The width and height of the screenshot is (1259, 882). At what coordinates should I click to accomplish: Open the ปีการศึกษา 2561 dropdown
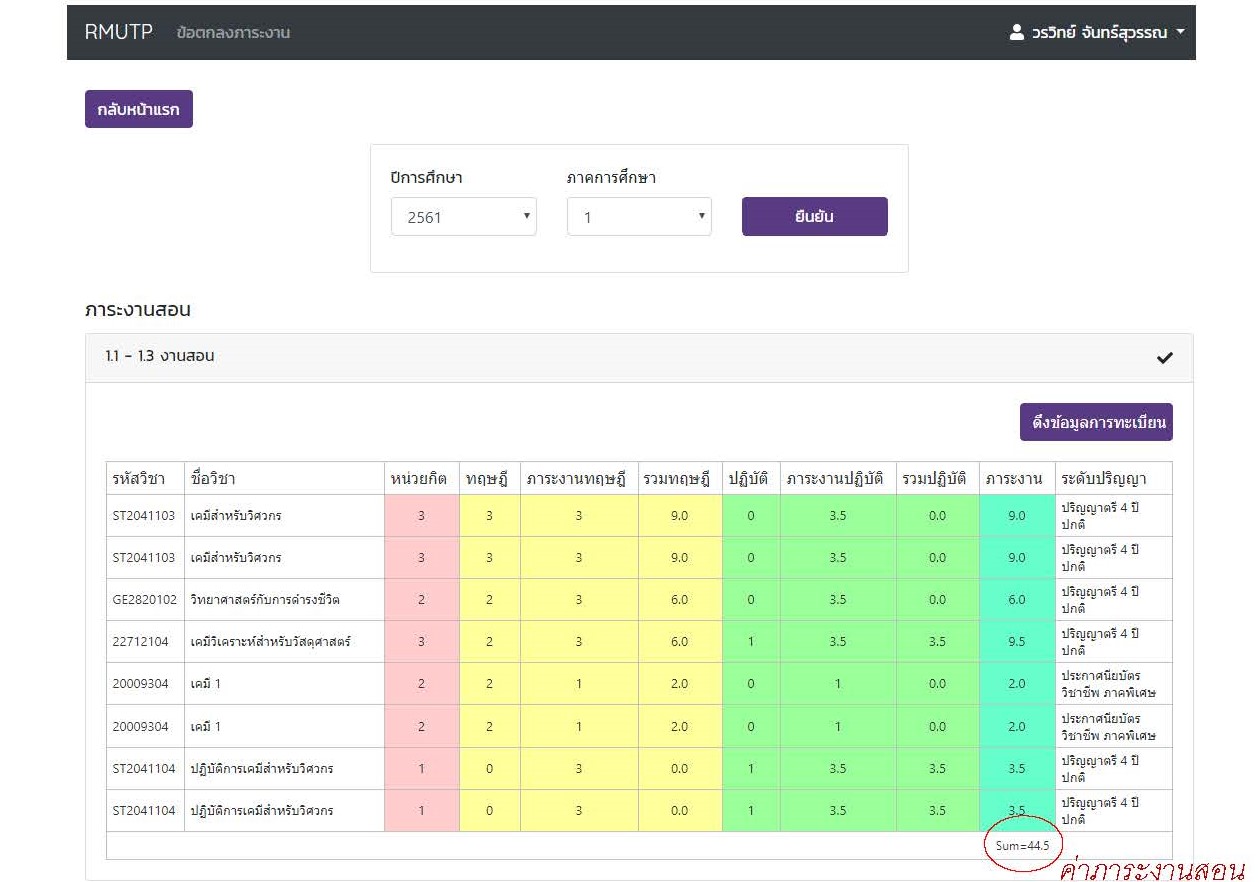463,217
